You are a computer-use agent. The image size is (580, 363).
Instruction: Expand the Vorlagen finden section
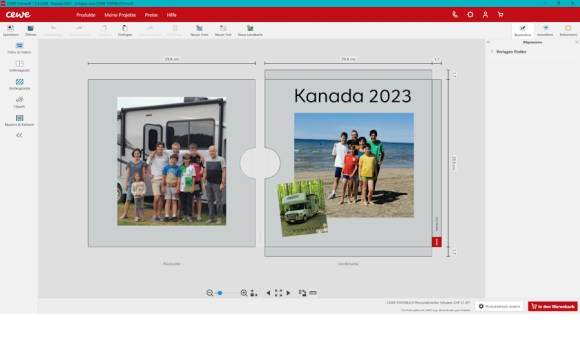511,52
